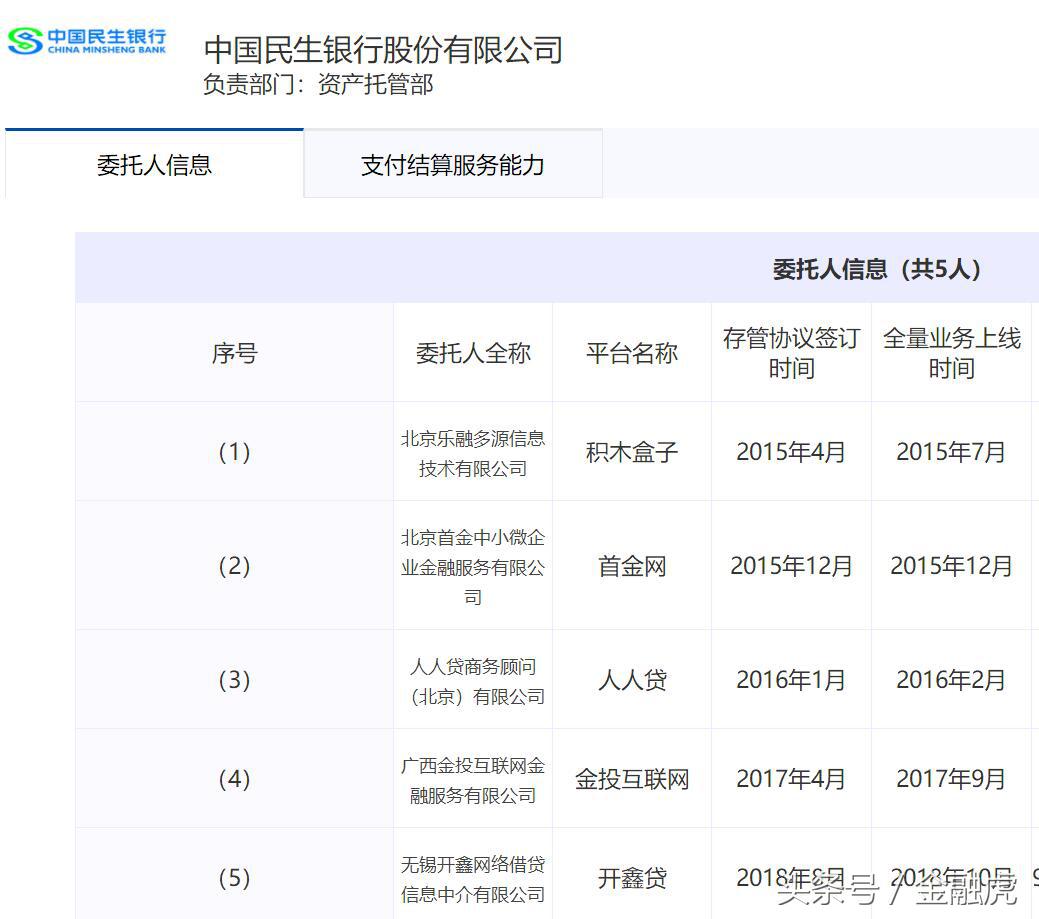Click 北京乐融多源信息技术有限公司 cell
This screenshot has height=919, width=1039.
473,453
